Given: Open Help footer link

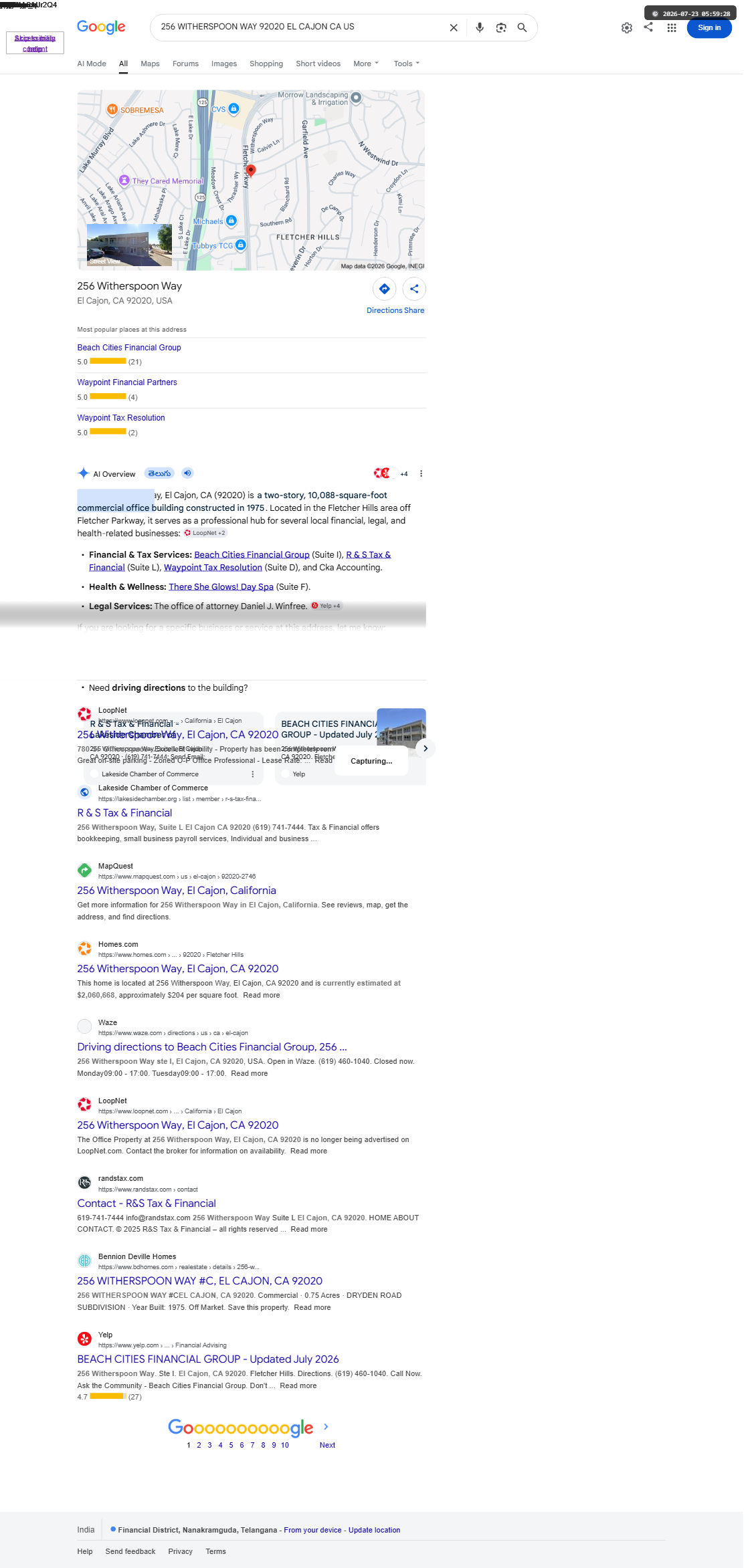Looking at the screenshot, I should (85, 1551).
